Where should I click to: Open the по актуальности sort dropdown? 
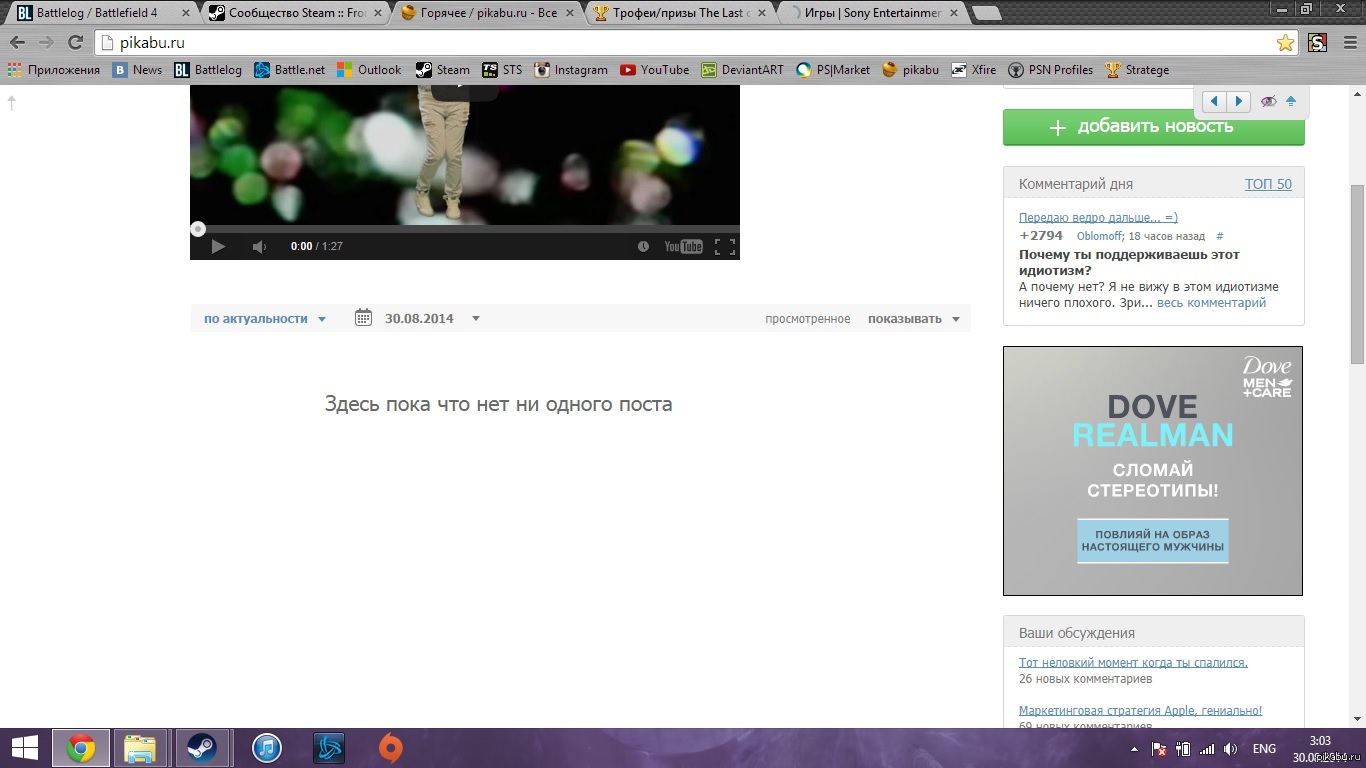coord(265,319)
